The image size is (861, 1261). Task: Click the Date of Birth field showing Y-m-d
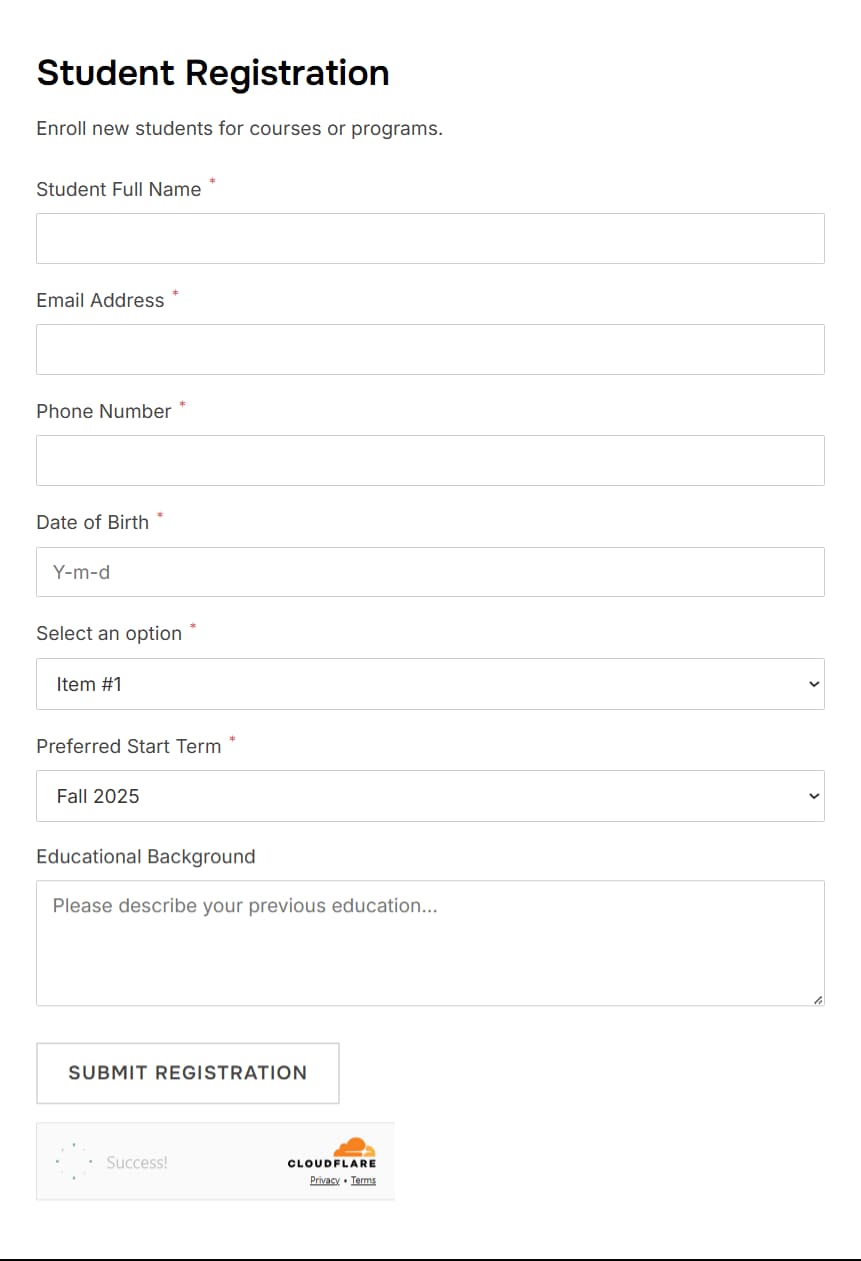tap(430, 572)
